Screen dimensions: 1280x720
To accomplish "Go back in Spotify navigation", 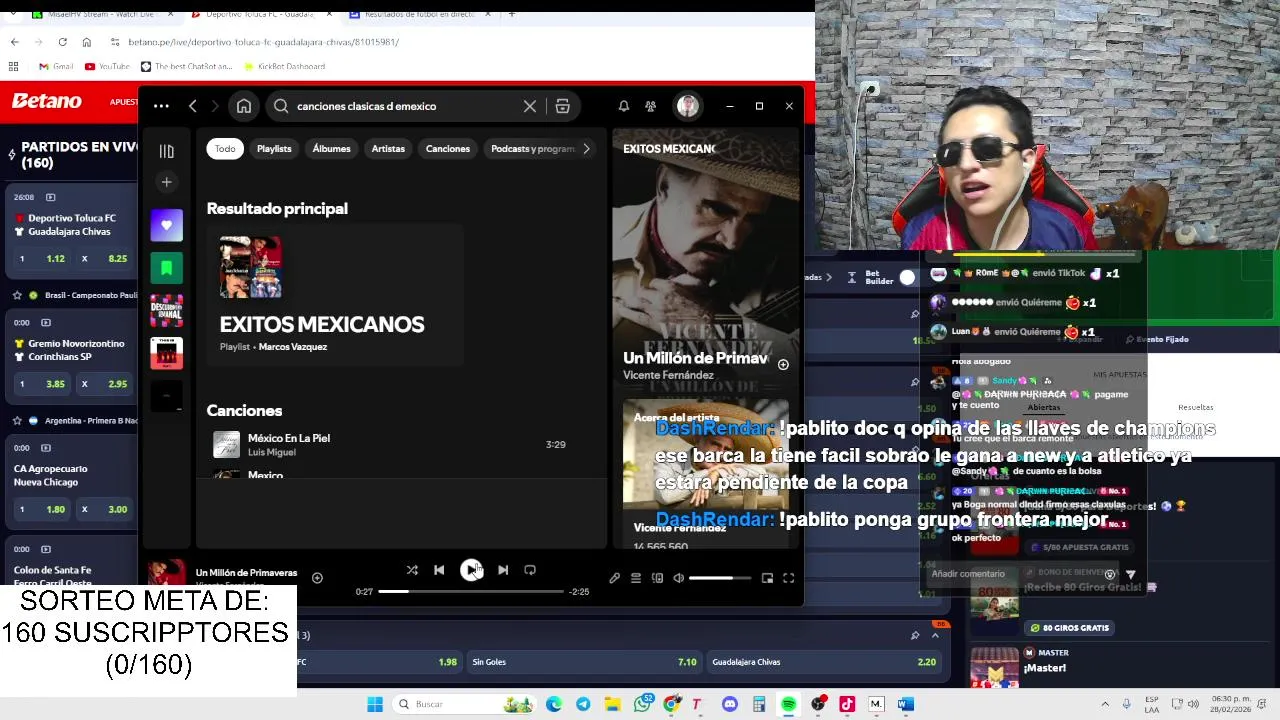I will pos(193,106).
